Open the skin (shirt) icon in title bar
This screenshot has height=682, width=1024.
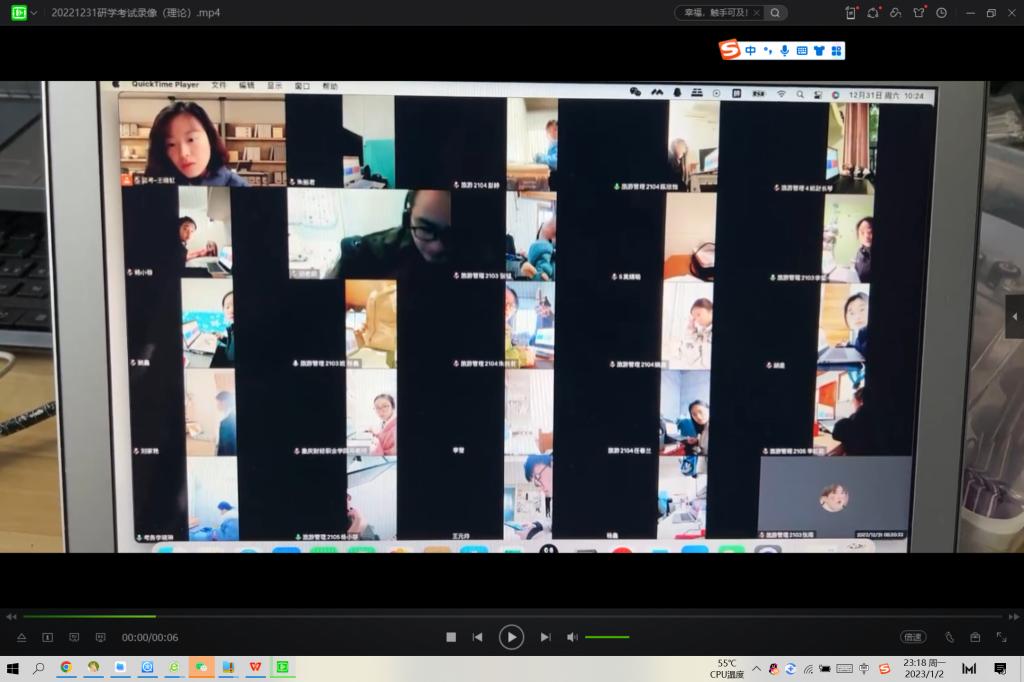(x=919, y=13)
